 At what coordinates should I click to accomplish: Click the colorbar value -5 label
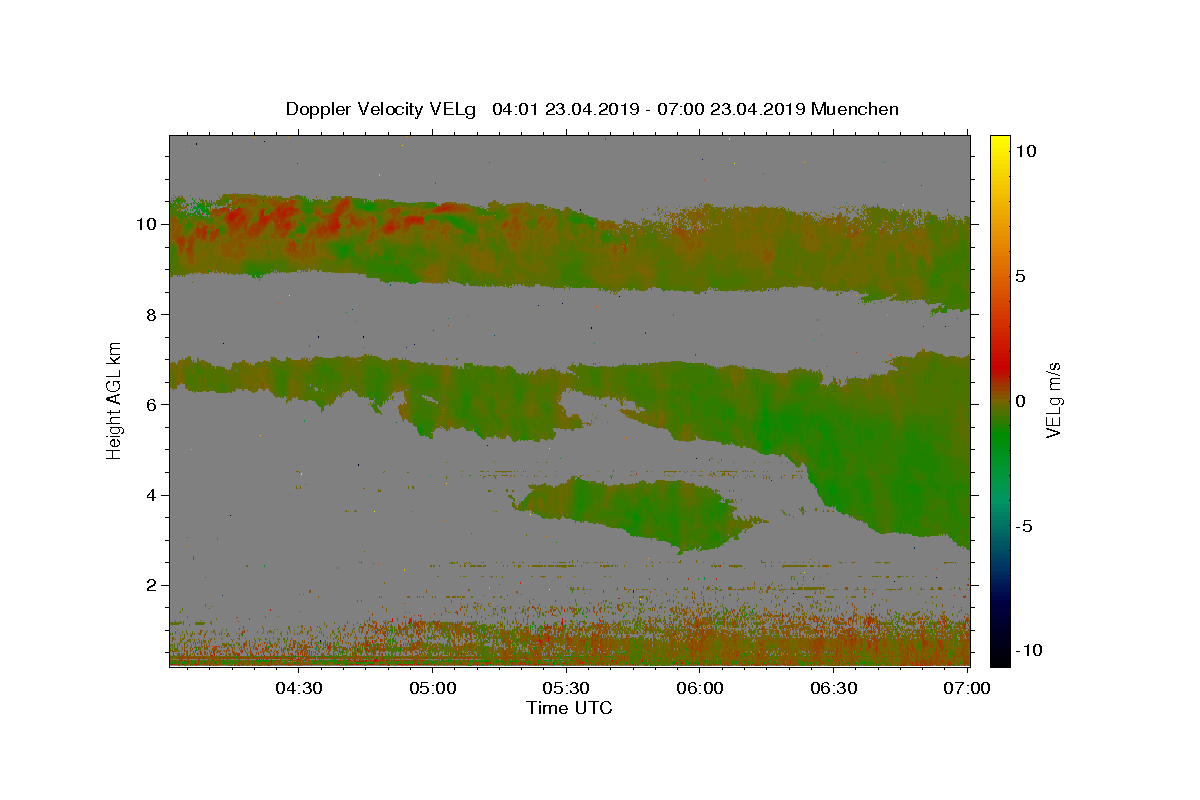click(1025, 526)
